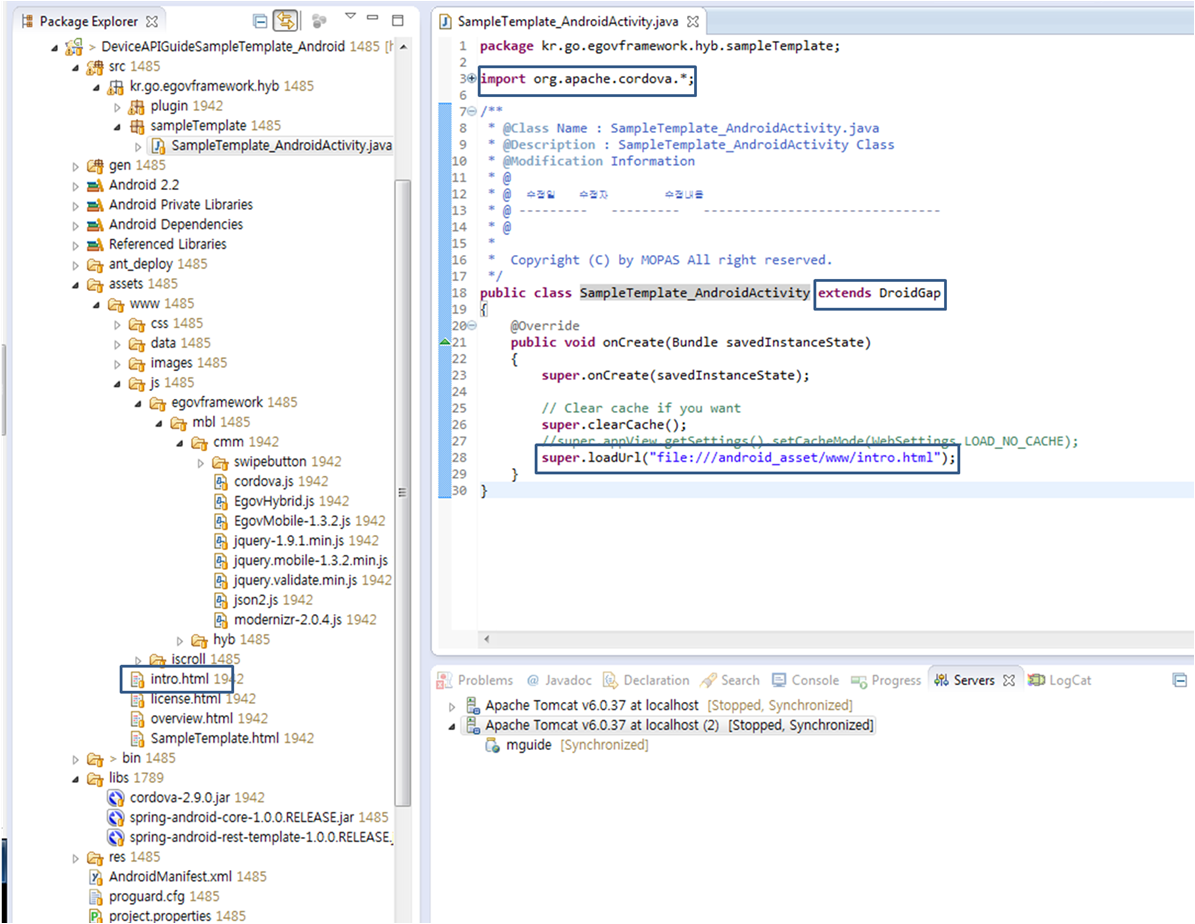Screen dimensions: 1195x924
Task: Expand the plugin package node
Action: click(x=118, y=106)
